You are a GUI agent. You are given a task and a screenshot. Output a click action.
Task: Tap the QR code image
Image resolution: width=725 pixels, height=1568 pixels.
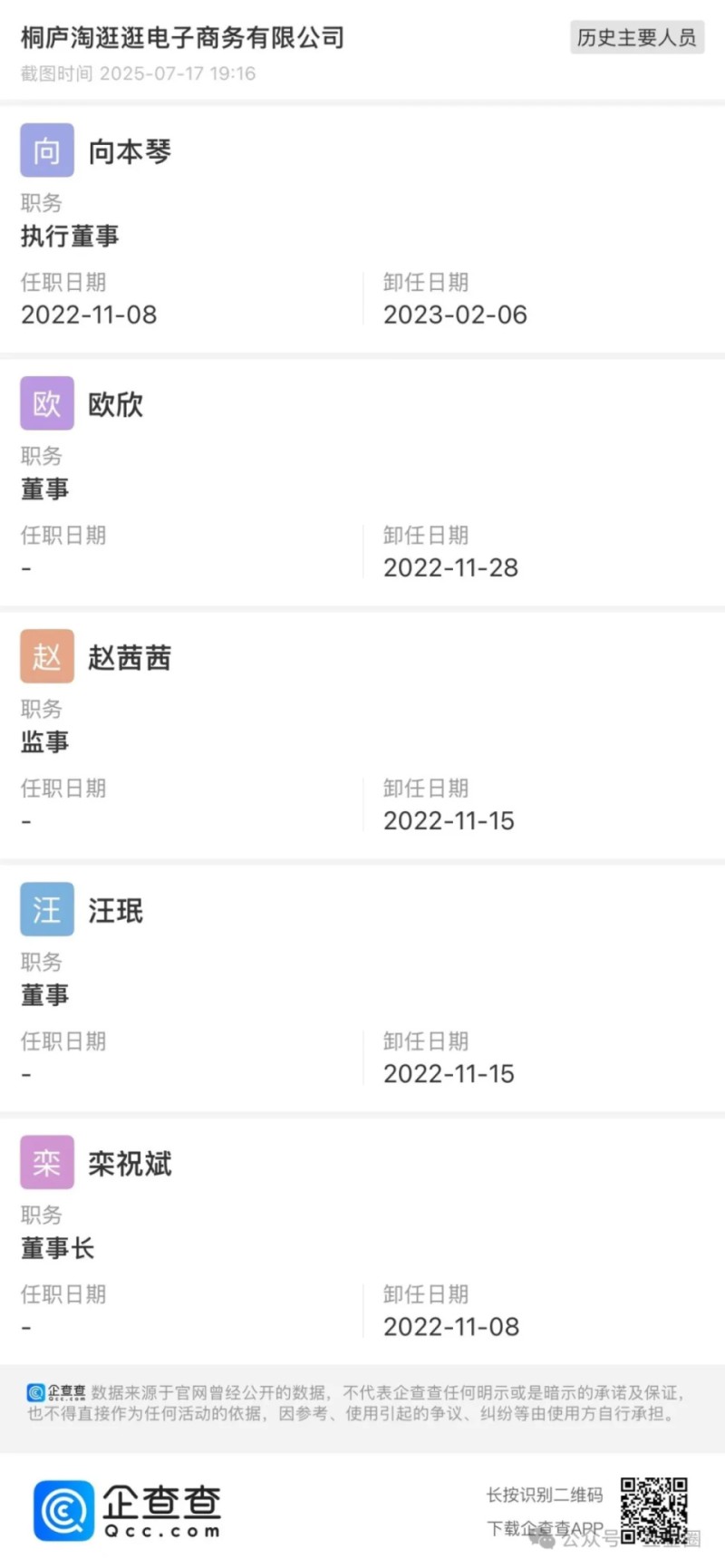(653, 1510)
